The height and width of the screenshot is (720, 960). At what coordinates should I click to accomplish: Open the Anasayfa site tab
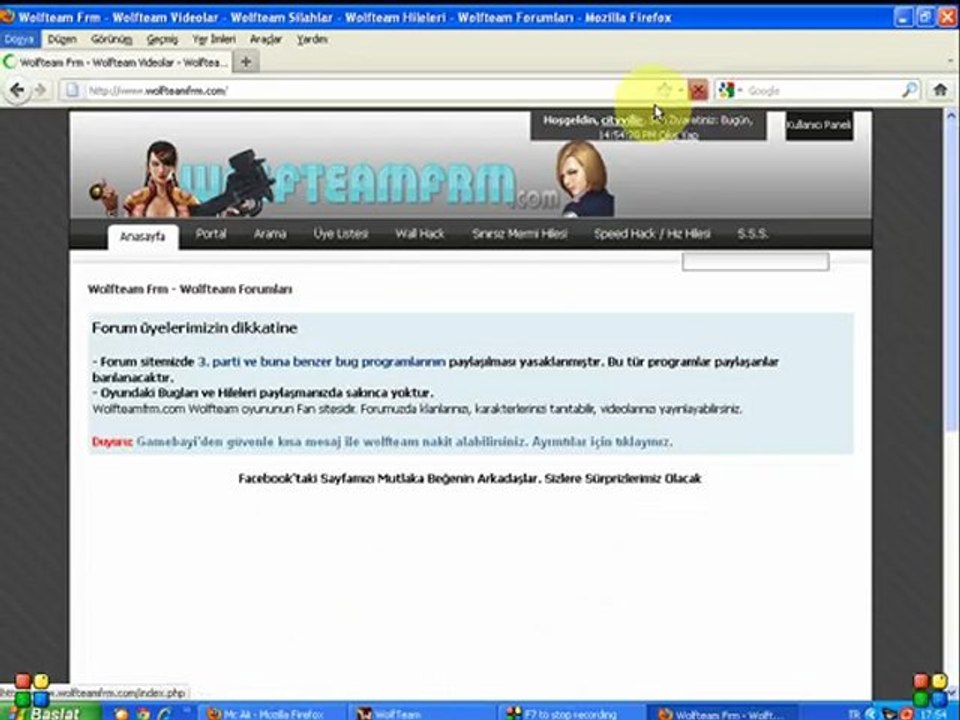pyautogui.click(x=143, y=236)
